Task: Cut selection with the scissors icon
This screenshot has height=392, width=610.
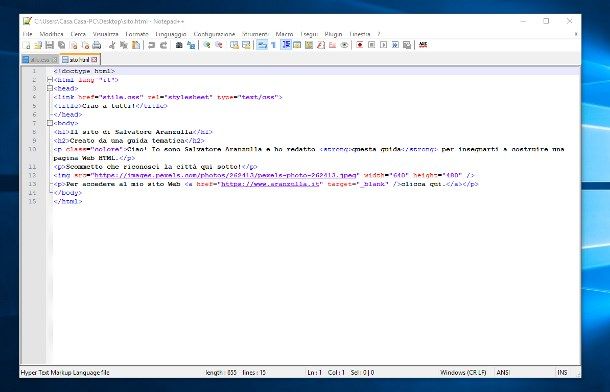Action: (112, 45)
